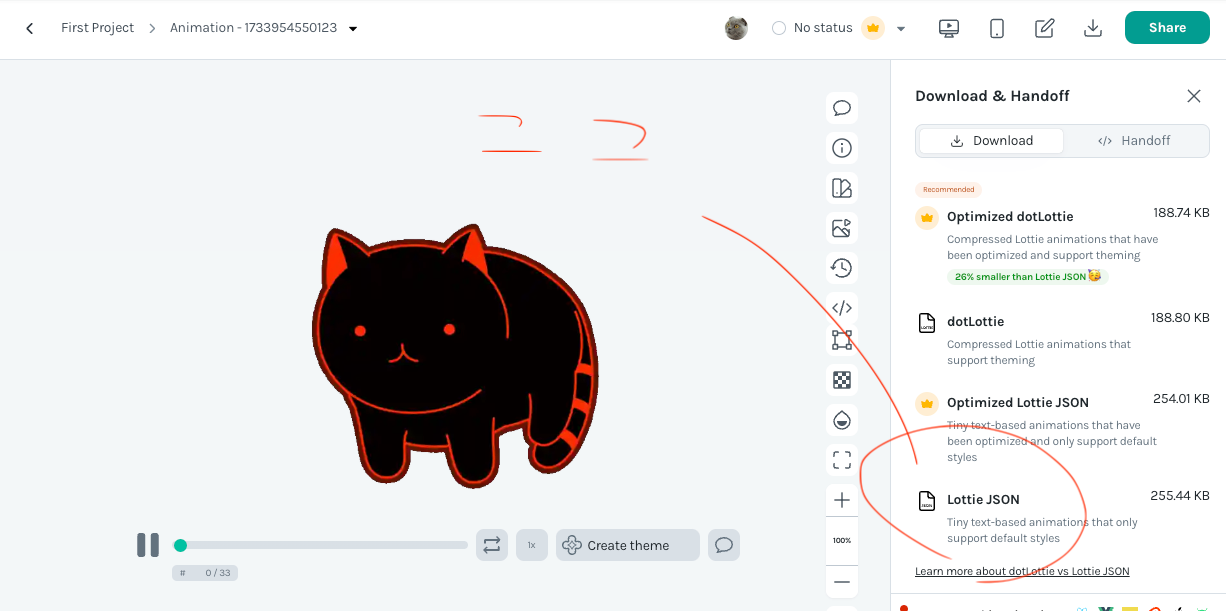Open the info icon in side toolbar
This screenshot has height=611, width=1226.
pyautogui.click(x=842, y=148)
